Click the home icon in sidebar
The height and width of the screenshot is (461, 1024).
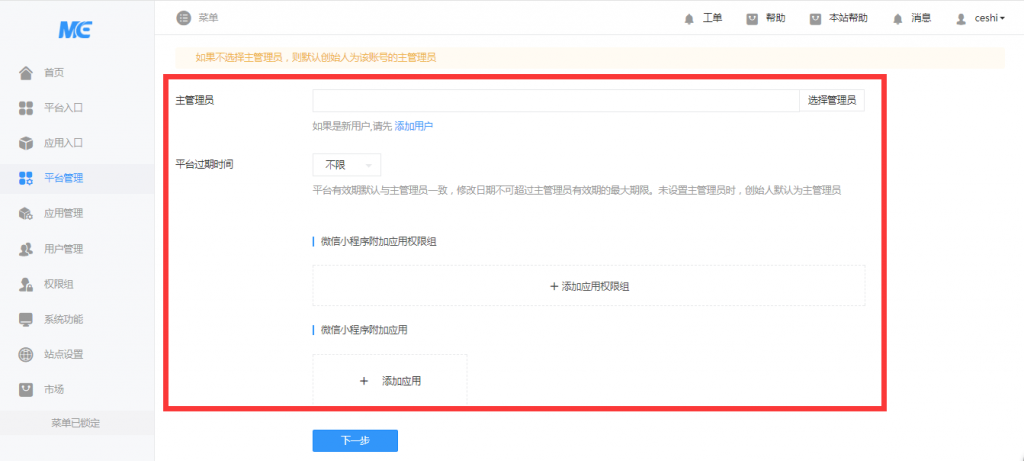coord(27,73)
